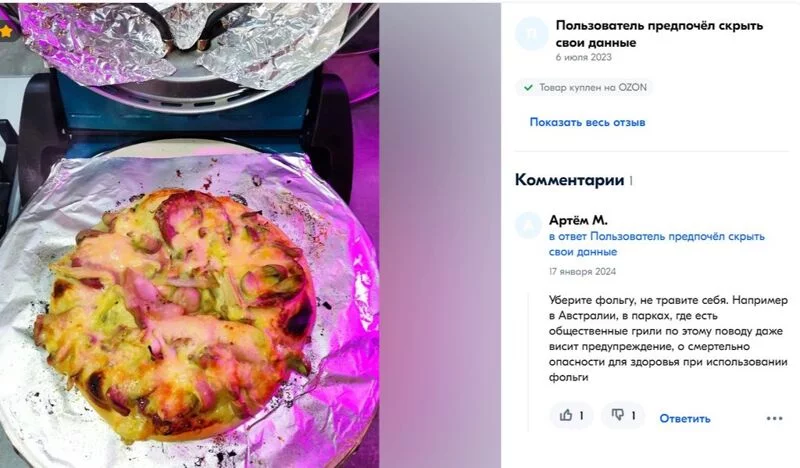Screen dimensions: 800x468
Task: Click the blurred purple area beside photo
Action: [x=440, y=235]
